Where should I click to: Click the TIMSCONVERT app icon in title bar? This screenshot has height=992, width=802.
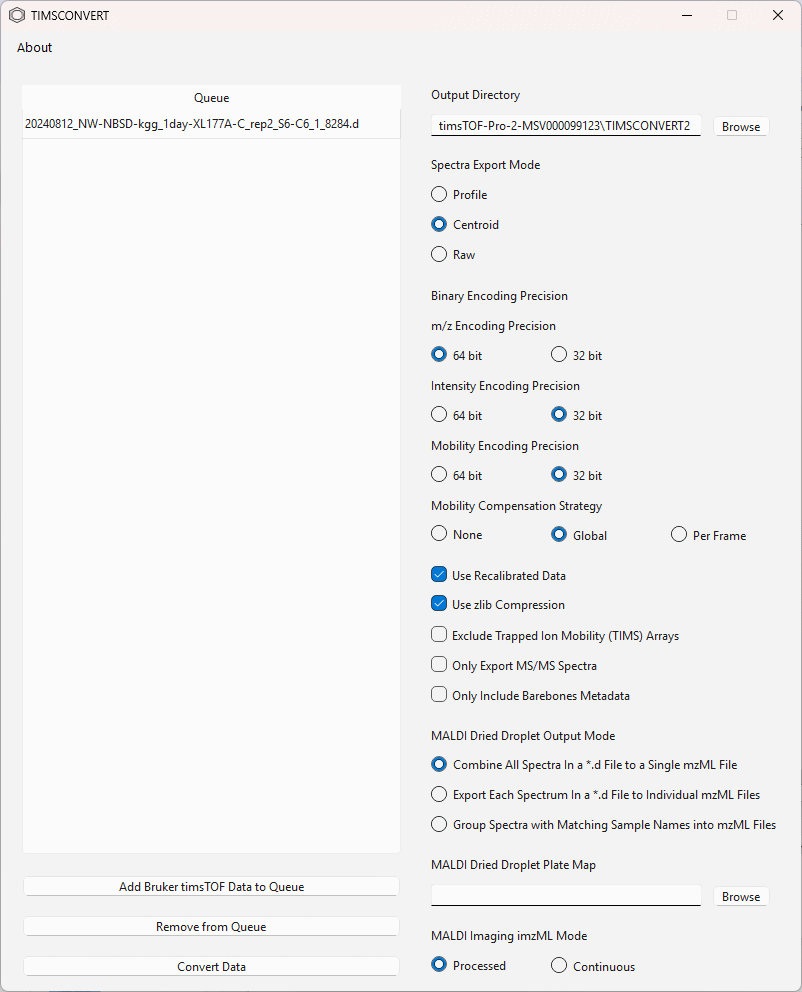tap(17, 15)
